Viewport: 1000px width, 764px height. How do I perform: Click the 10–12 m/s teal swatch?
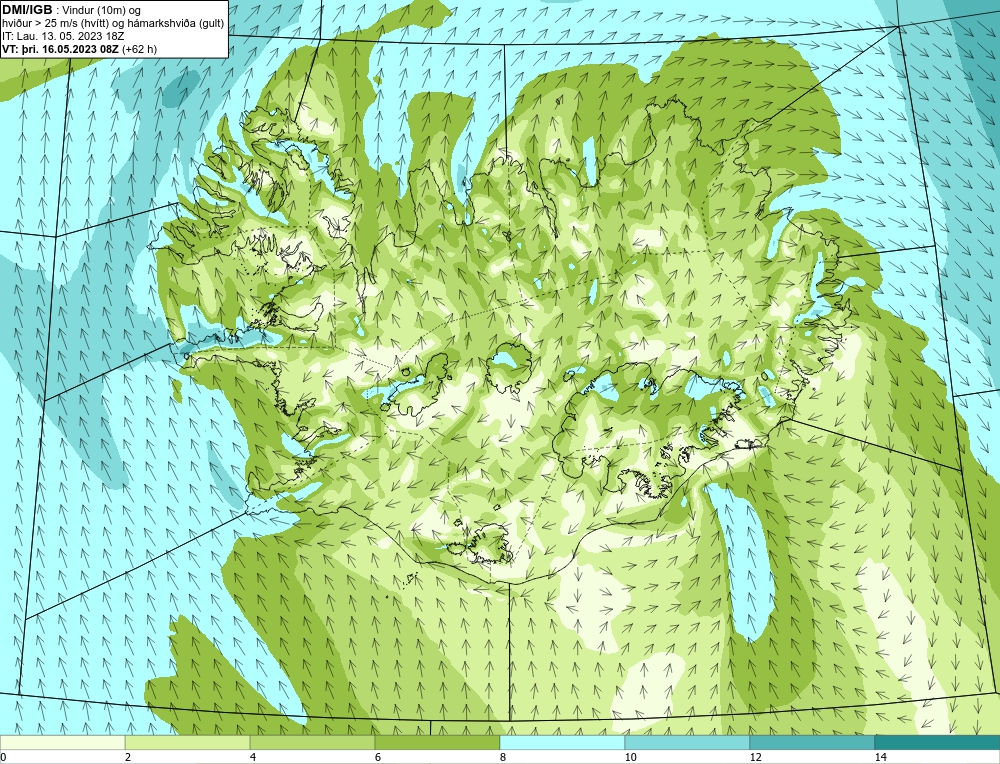pos(688,742)
